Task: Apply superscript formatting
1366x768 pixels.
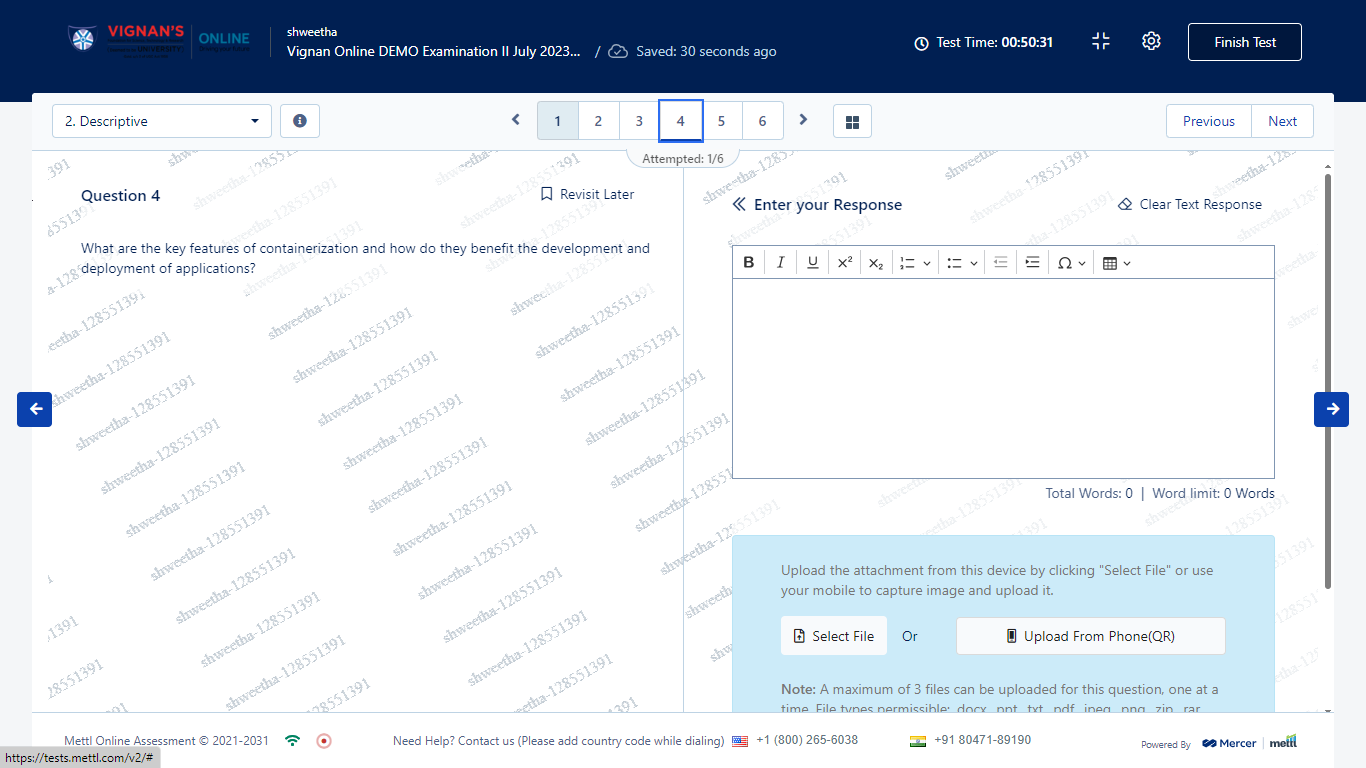Action: [x=845, y=263]
